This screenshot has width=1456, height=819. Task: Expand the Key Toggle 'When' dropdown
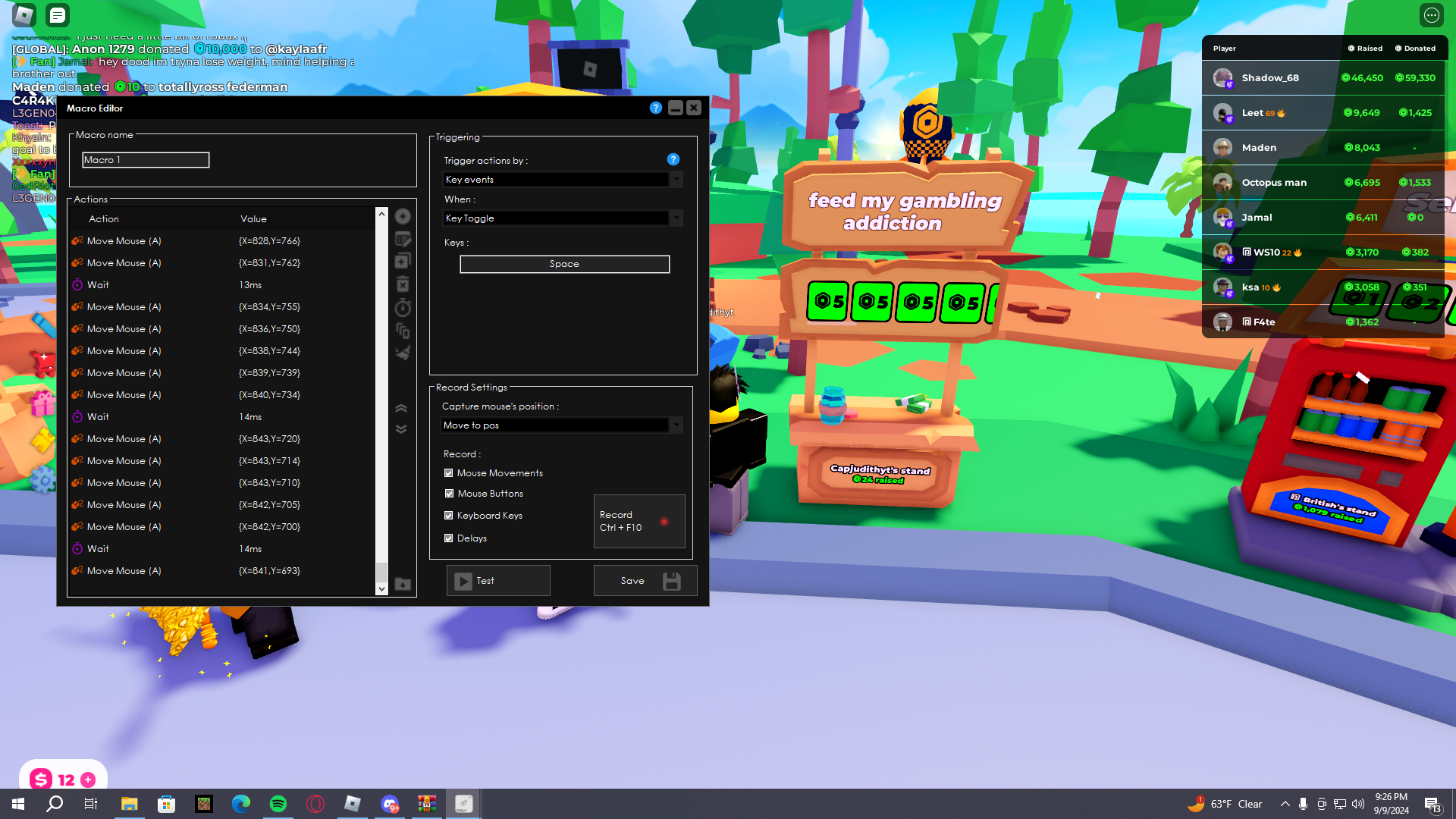point(675,218)
